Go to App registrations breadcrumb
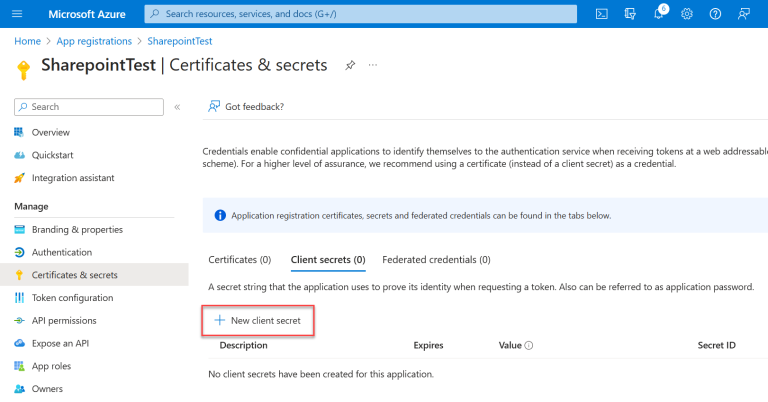The height and width of the screenshot is (402, 768). (x=94, y=41)
